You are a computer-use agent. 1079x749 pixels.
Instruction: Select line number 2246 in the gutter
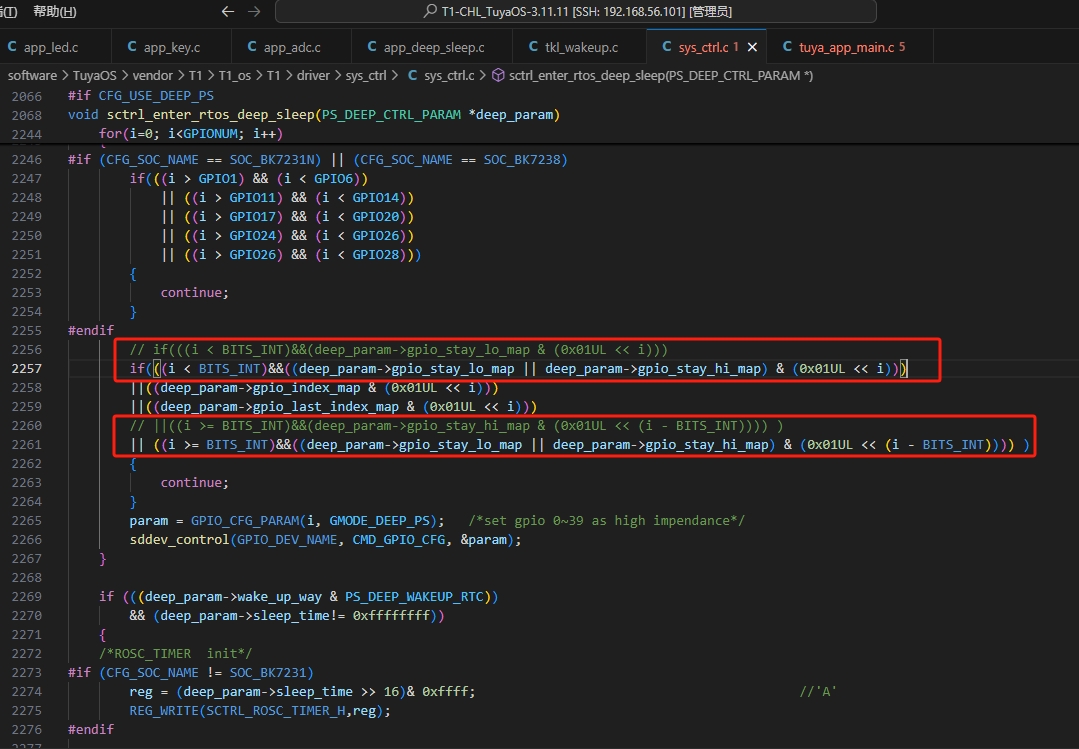click(x=27, y=160)
